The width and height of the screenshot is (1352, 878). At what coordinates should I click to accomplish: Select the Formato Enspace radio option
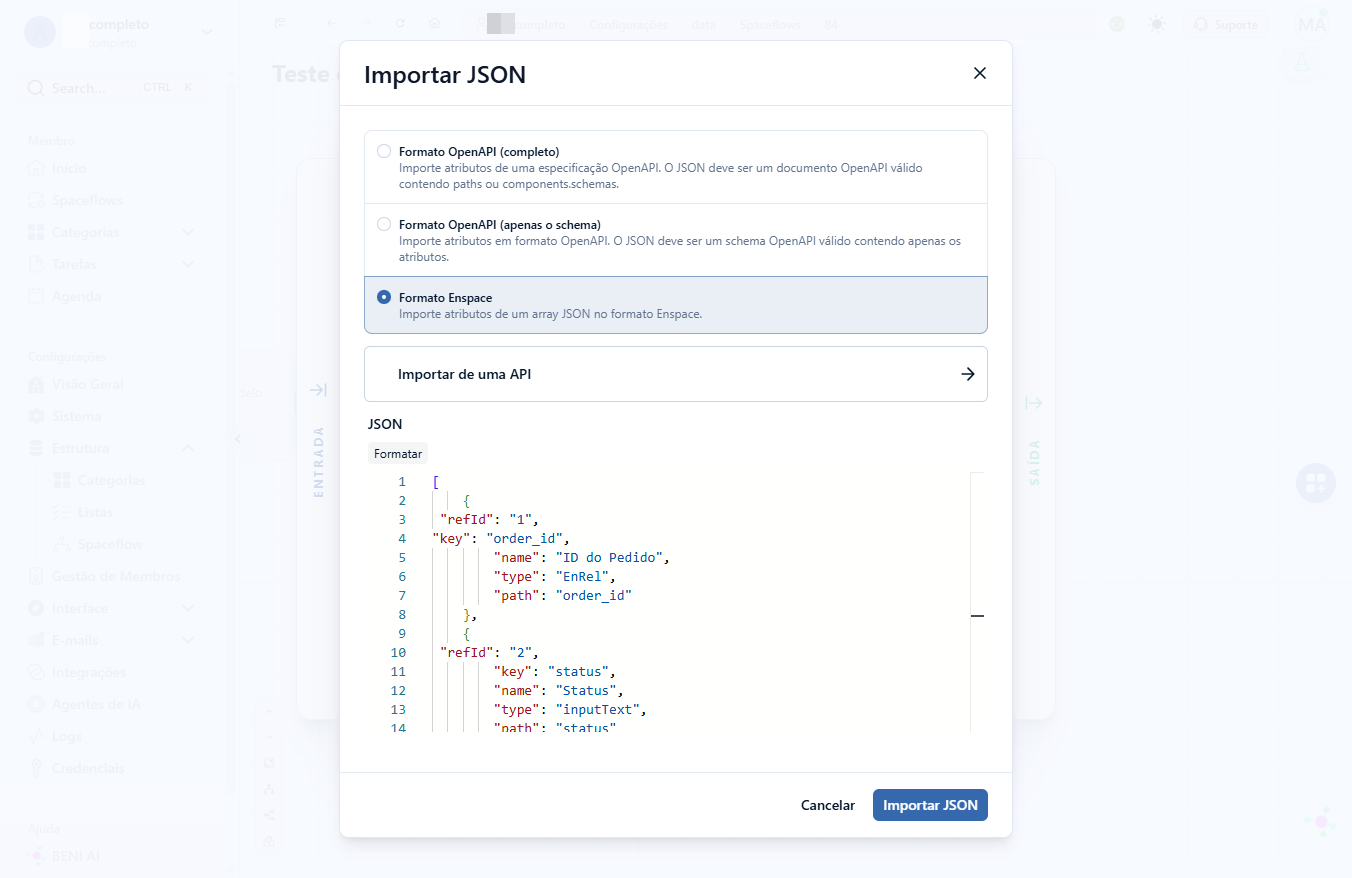tap(384, 297)
